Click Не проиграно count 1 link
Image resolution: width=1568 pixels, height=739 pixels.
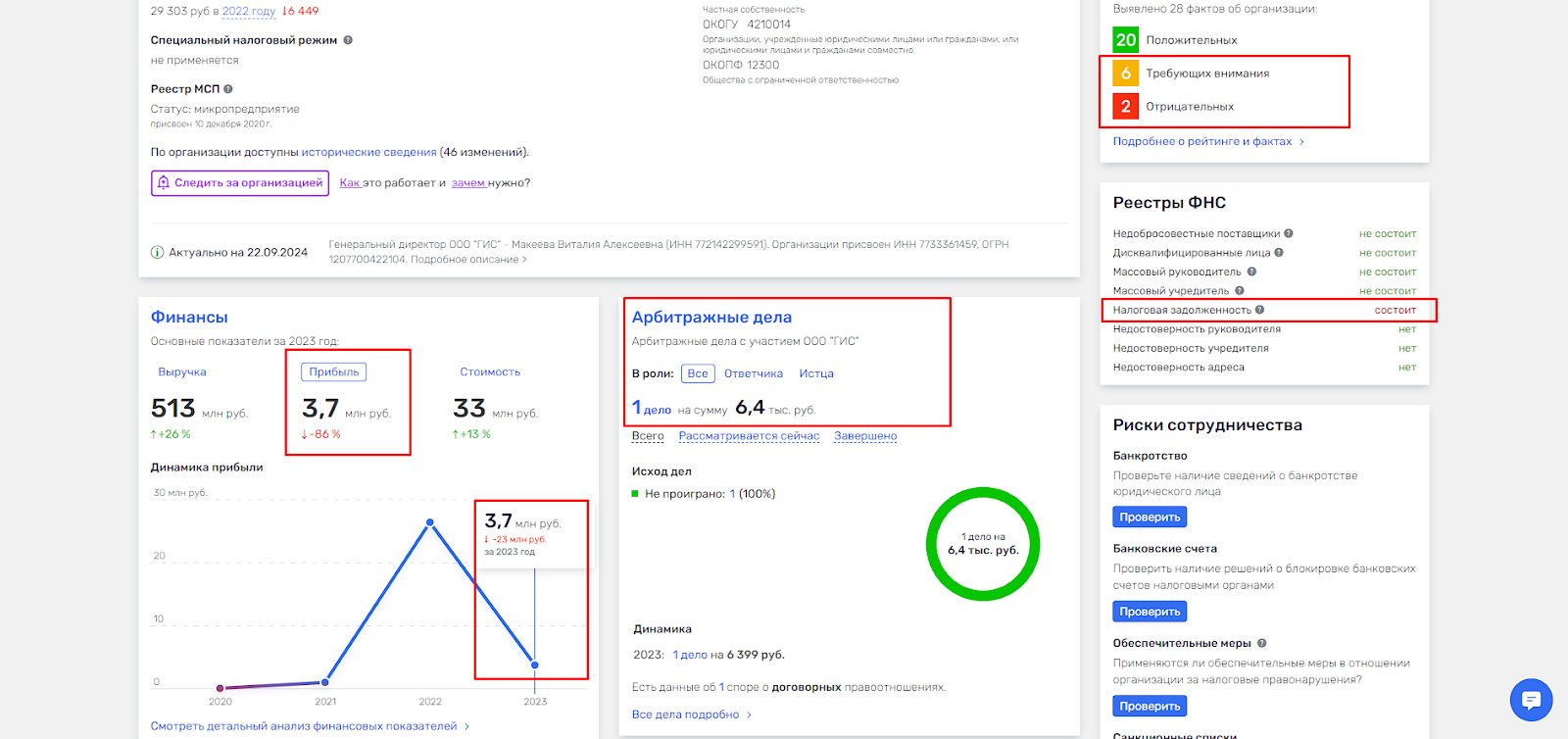[732, 494]
